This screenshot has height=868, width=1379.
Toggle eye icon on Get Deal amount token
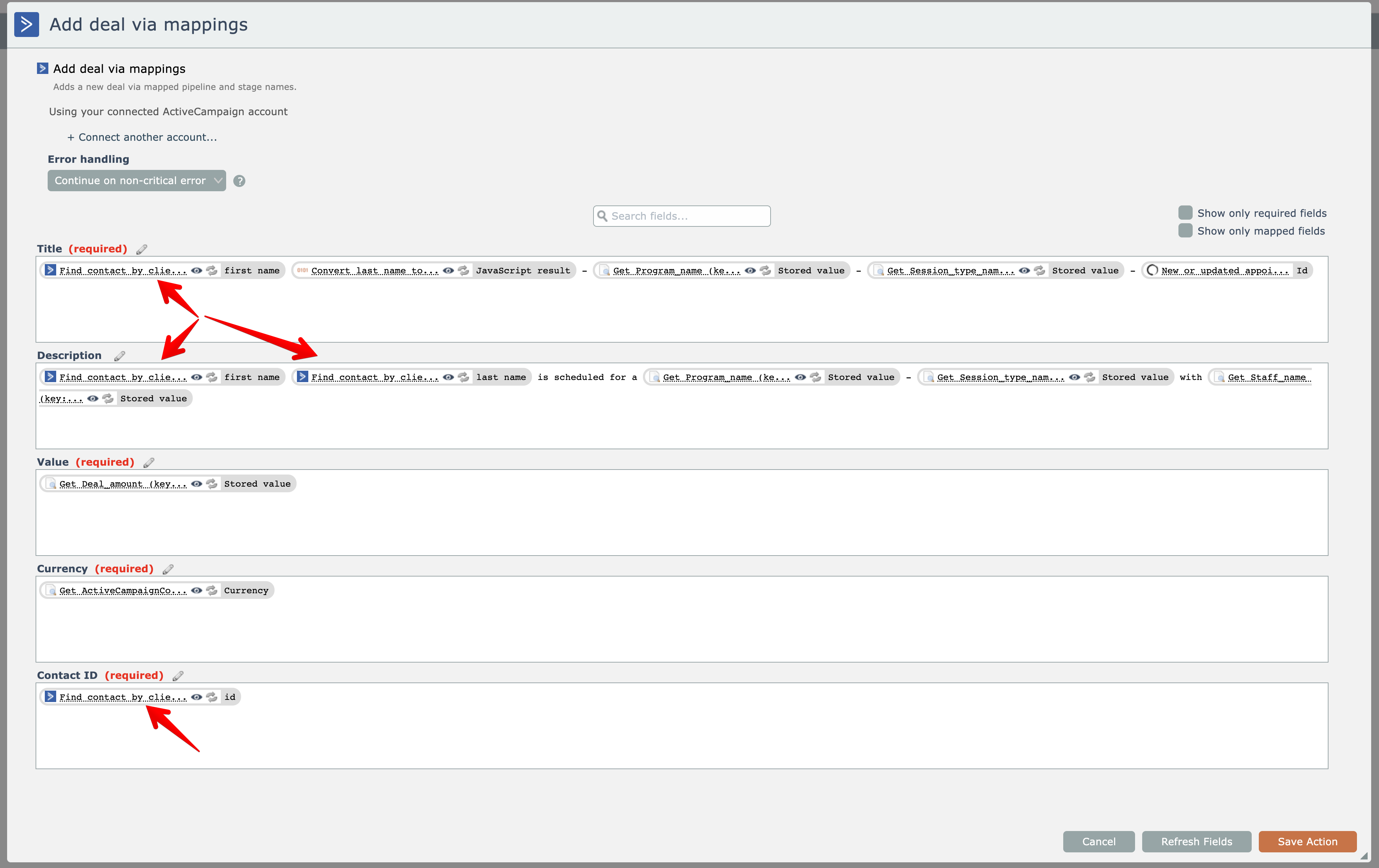(196, 484)
